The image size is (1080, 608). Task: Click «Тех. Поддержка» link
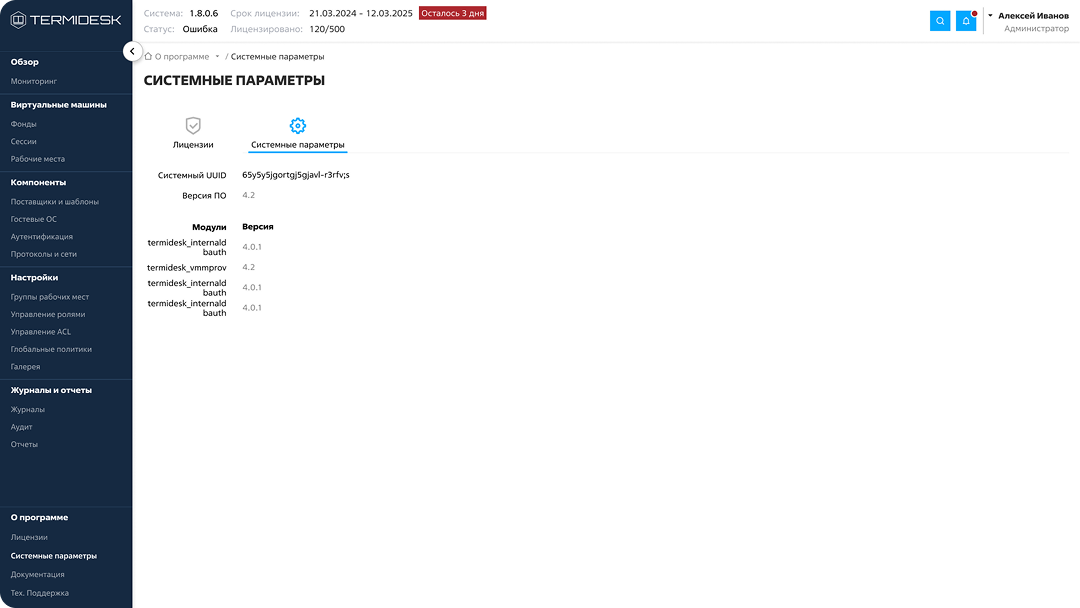pos(40,593)
